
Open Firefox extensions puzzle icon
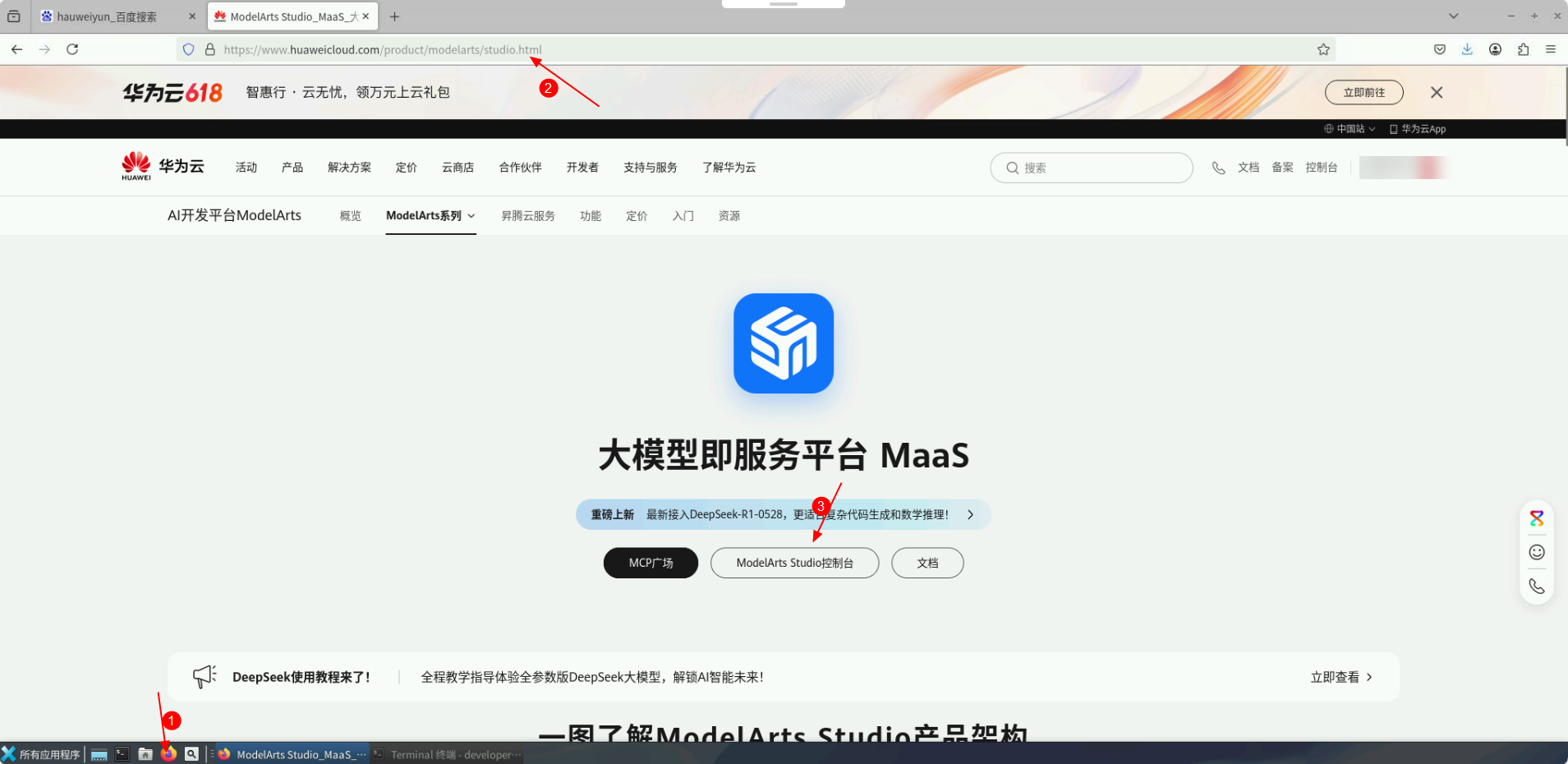(x=1523, y=49)
